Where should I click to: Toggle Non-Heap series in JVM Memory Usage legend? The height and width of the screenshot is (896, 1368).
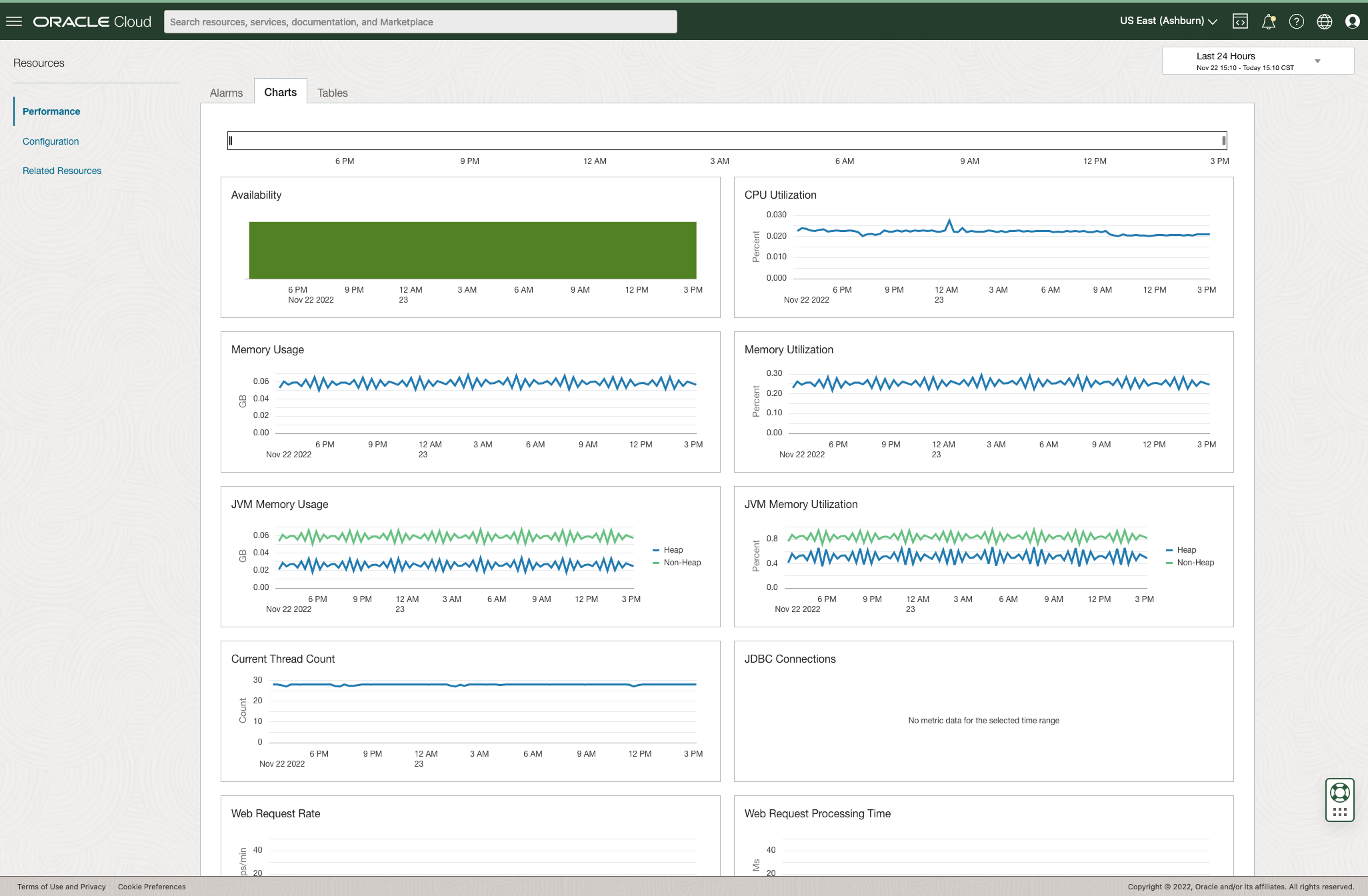point(681,563)
